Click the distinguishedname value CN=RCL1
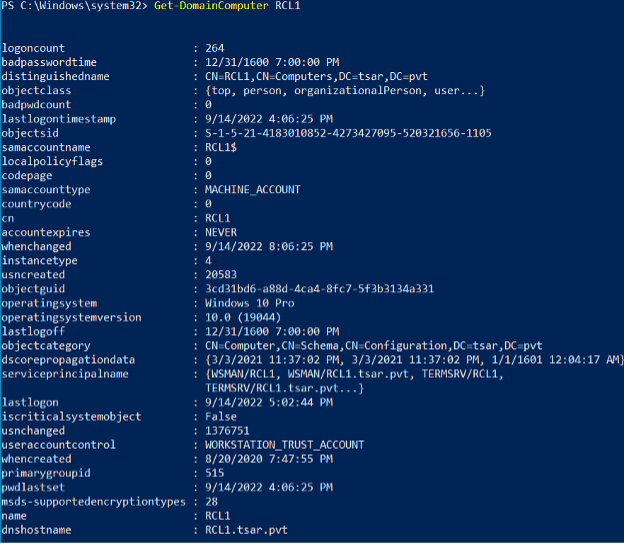The image size is (624, 544). [316, 76]
